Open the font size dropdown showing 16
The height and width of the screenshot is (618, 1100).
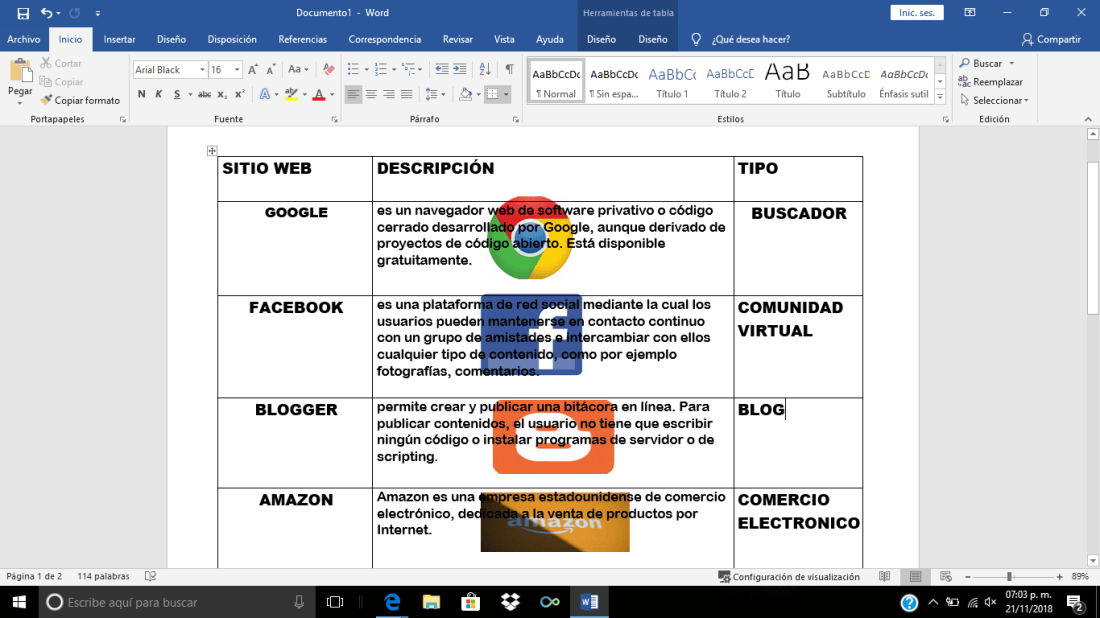tap(237, 69)
